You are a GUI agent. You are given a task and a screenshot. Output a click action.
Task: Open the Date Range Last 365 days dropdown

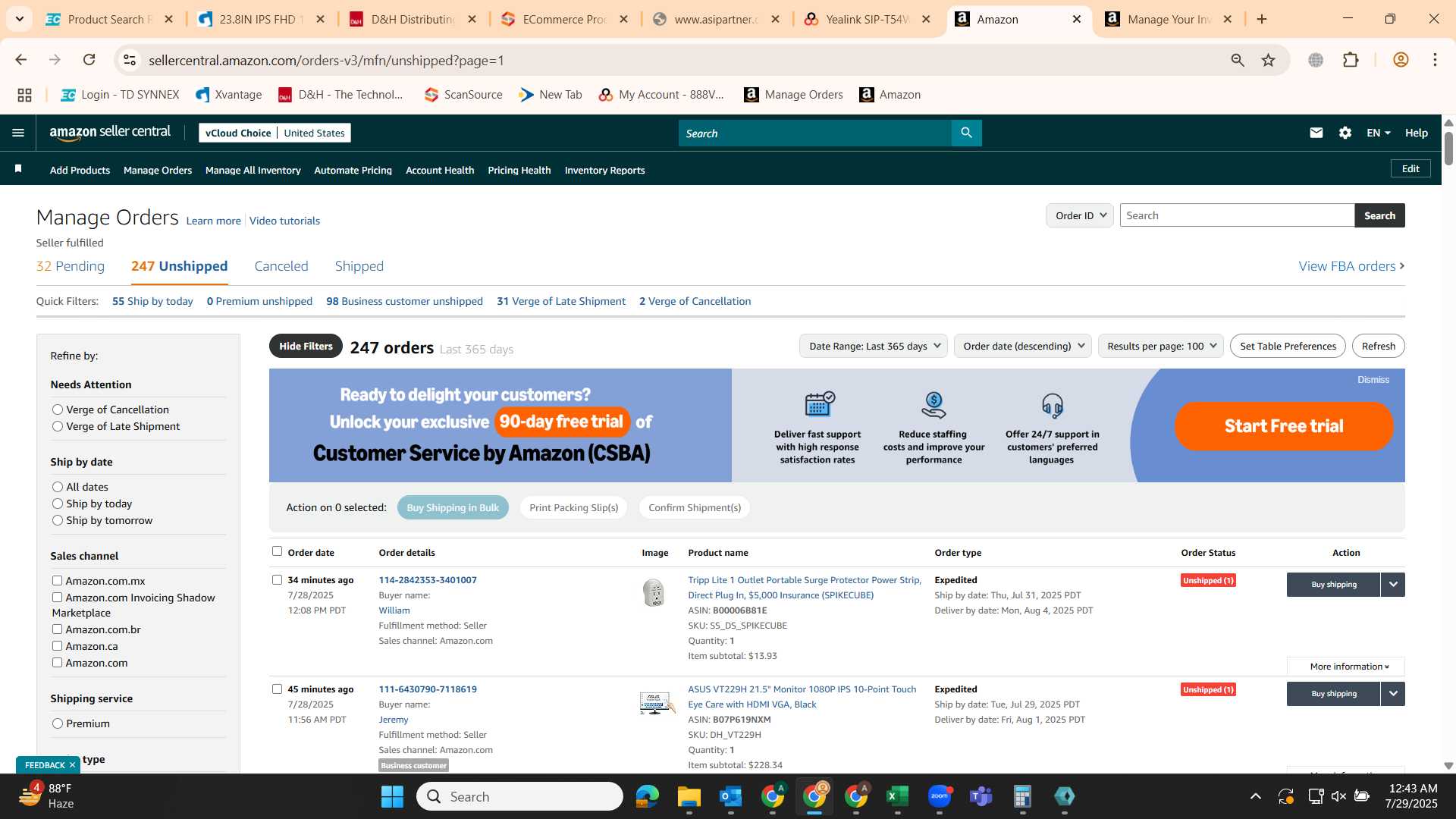pyautogui.click(x=874, y=346)
